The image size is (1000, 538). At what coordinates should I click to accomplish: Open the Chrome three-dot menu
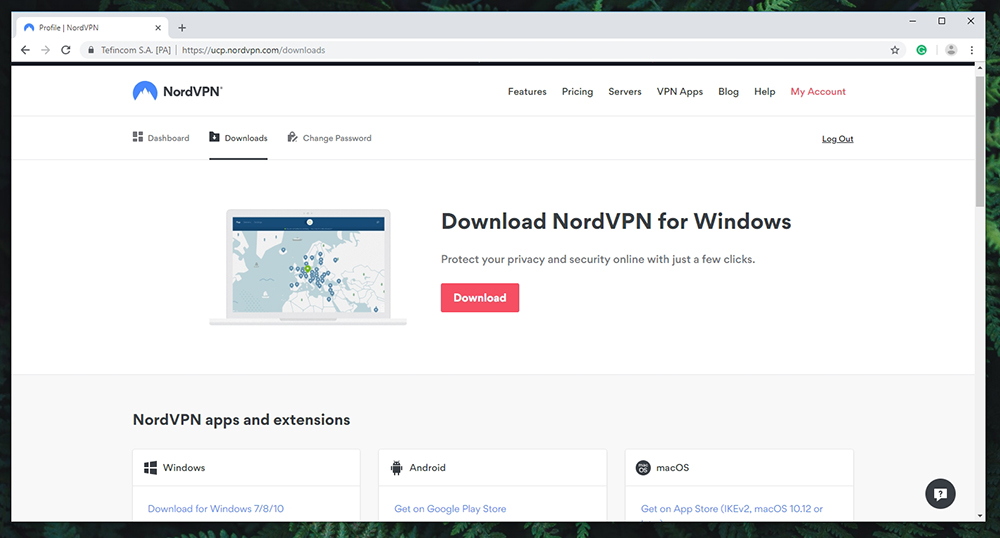pos(971,50)
